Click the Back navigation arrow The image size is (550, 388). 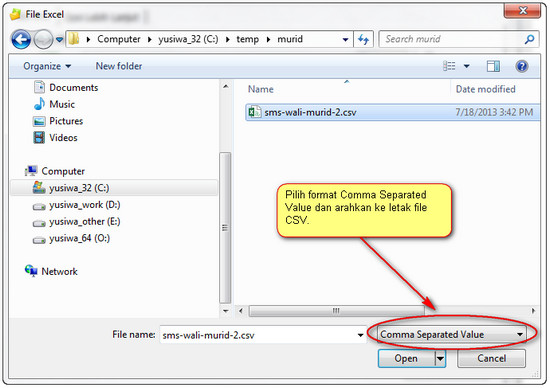pyautogui.click(x=21, y=39)
